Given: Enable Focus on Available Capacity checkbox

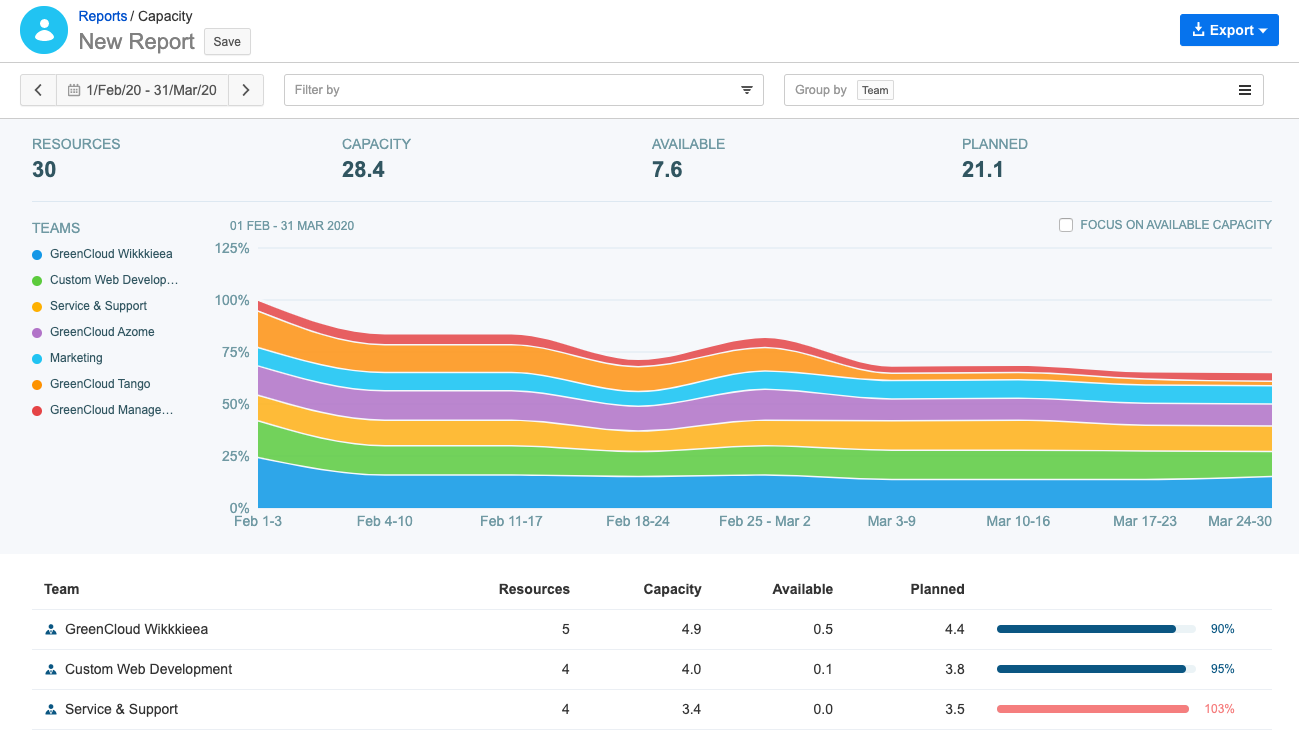Looking at the screenshot, I should click(1066, 225).
